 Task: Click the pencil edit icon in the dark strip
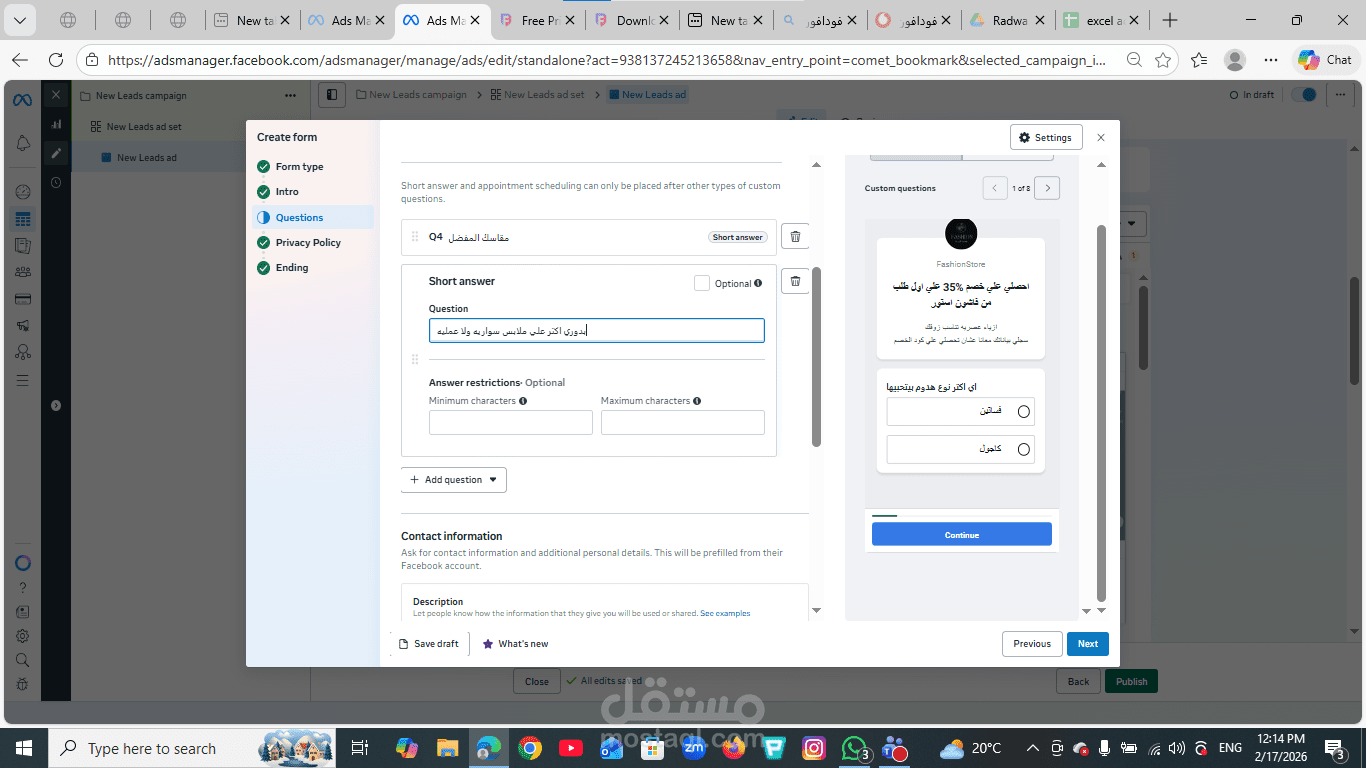(57, 153)
